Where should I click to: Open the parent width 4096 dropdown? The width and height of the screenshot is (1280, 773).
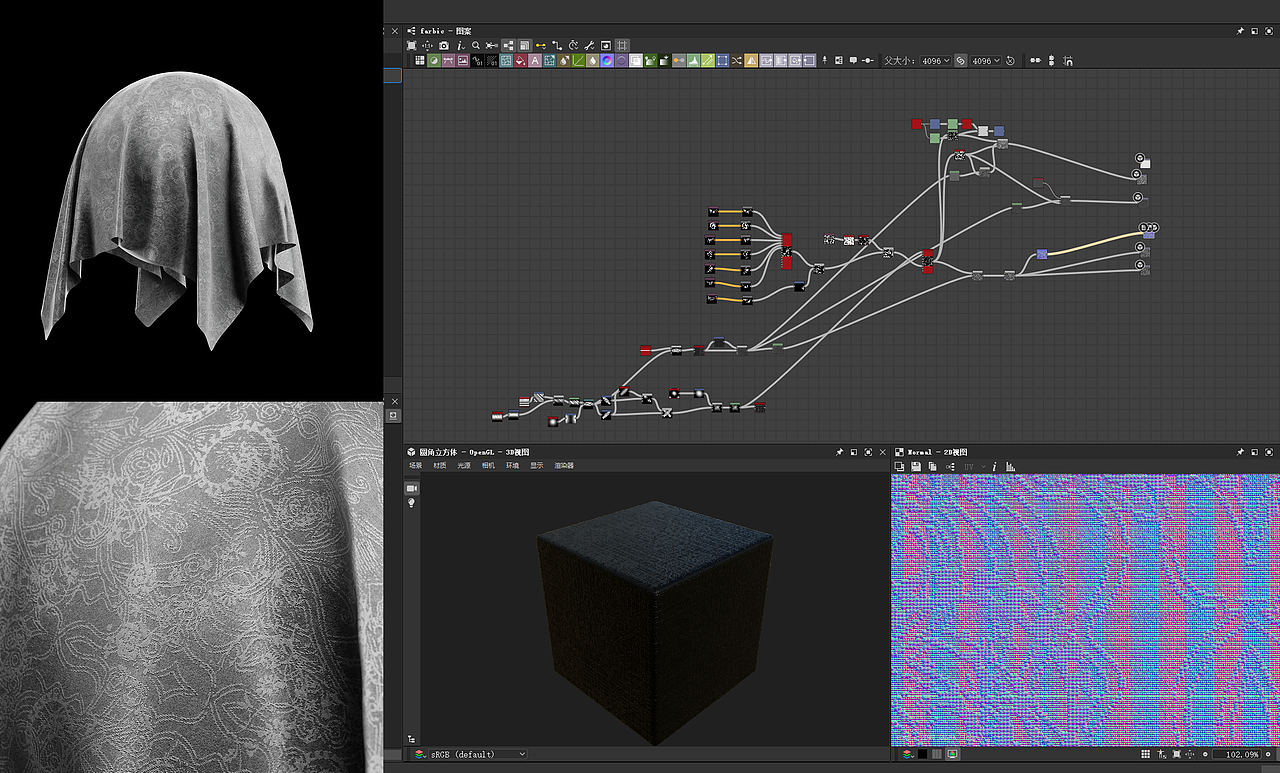tap(935, 61)
